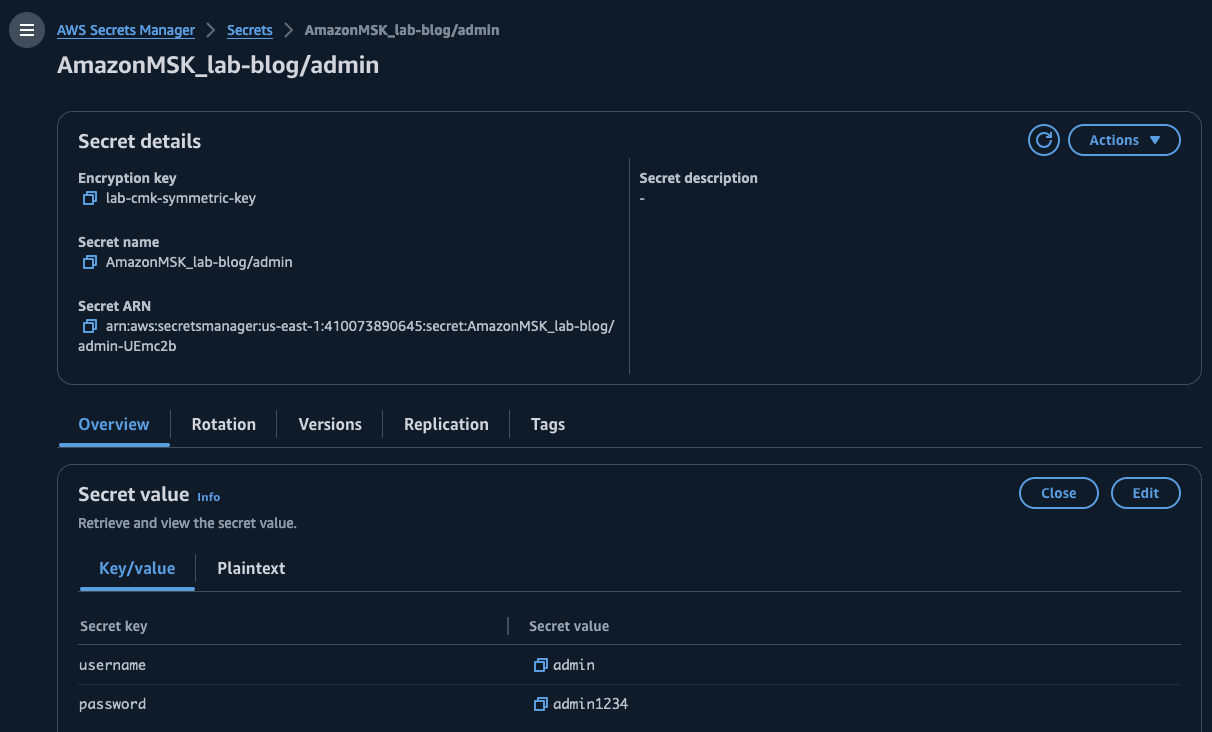Image resolution: width=1212 pixels, height=732 pixels.
Task: Go to Secrets breadcrumb link
Action: pyautogui.click(x=250, y=30)
